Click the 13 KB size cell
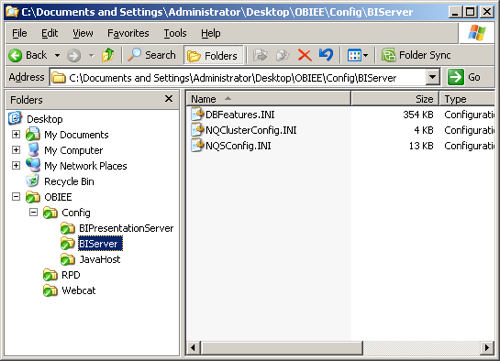The height and width of the screenshot is (361, 500). [421, 146]
